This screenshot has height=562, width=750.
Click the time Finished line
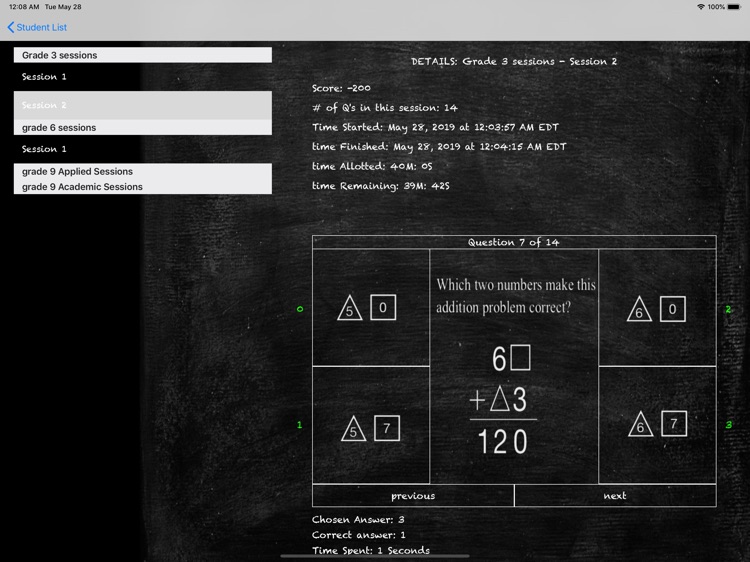coord(439,147)
